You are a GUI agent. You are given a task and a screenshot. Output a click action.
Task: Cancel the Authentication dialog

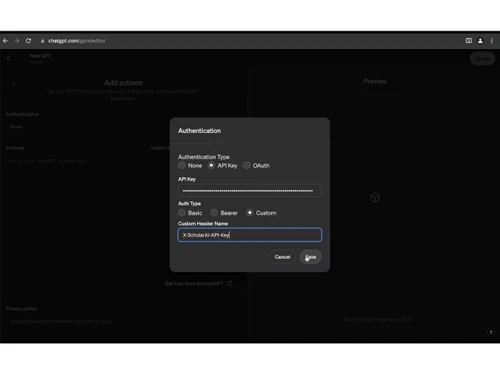click(x=282, y=257)
